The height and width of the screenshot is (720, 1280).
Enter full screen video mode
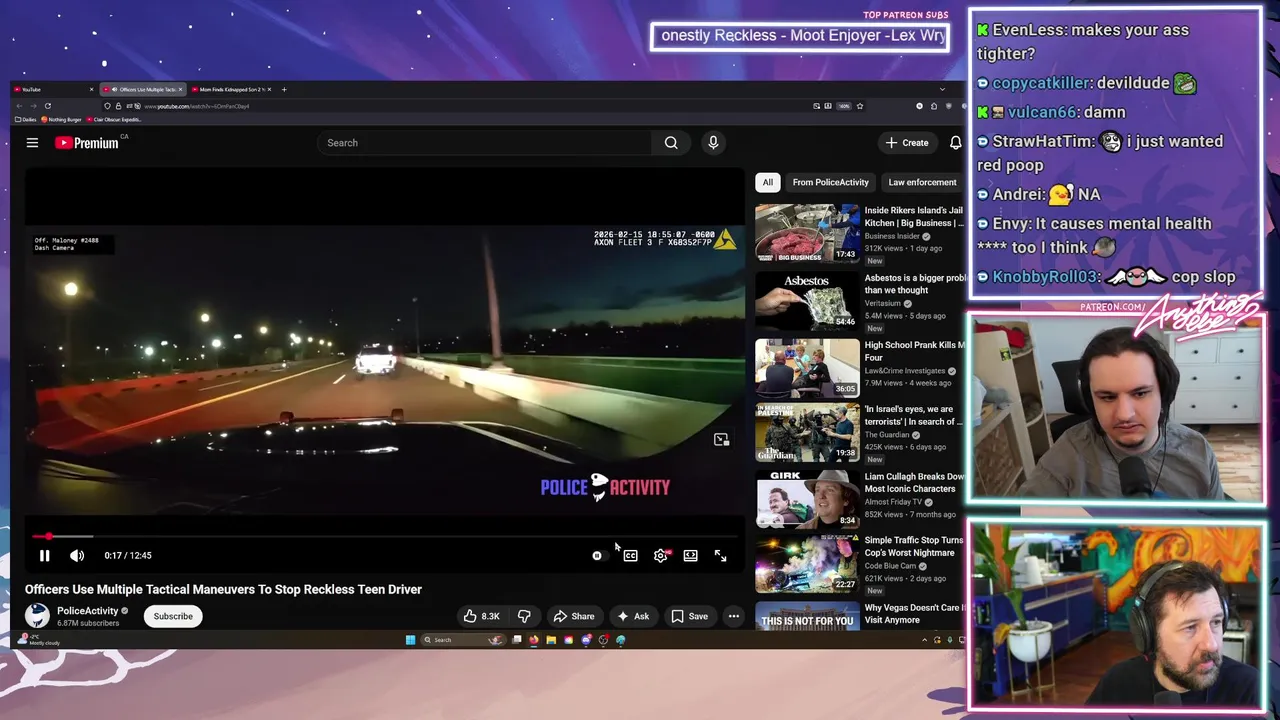720,555
